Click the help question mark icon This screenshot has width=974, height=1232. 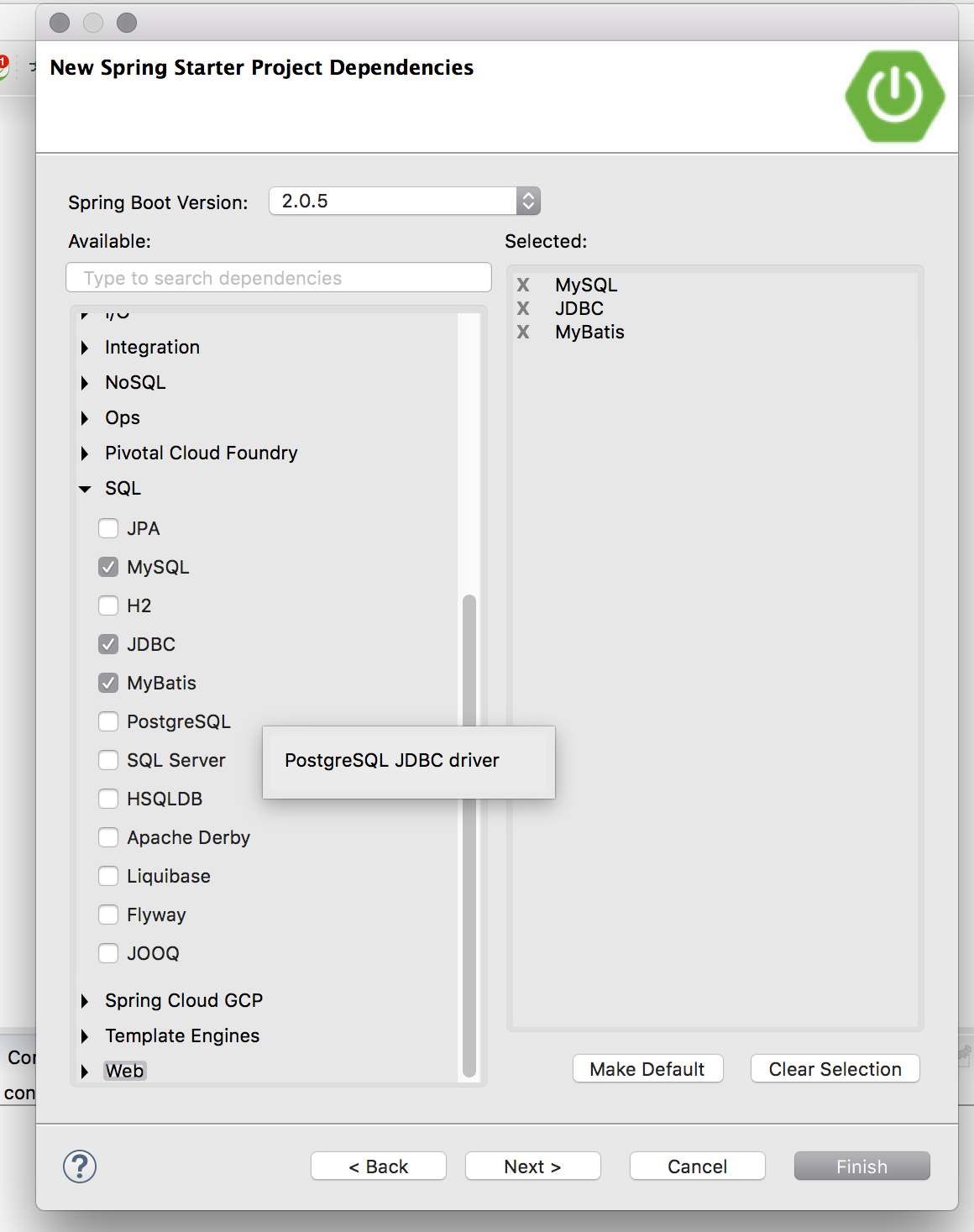(80, 1166)
